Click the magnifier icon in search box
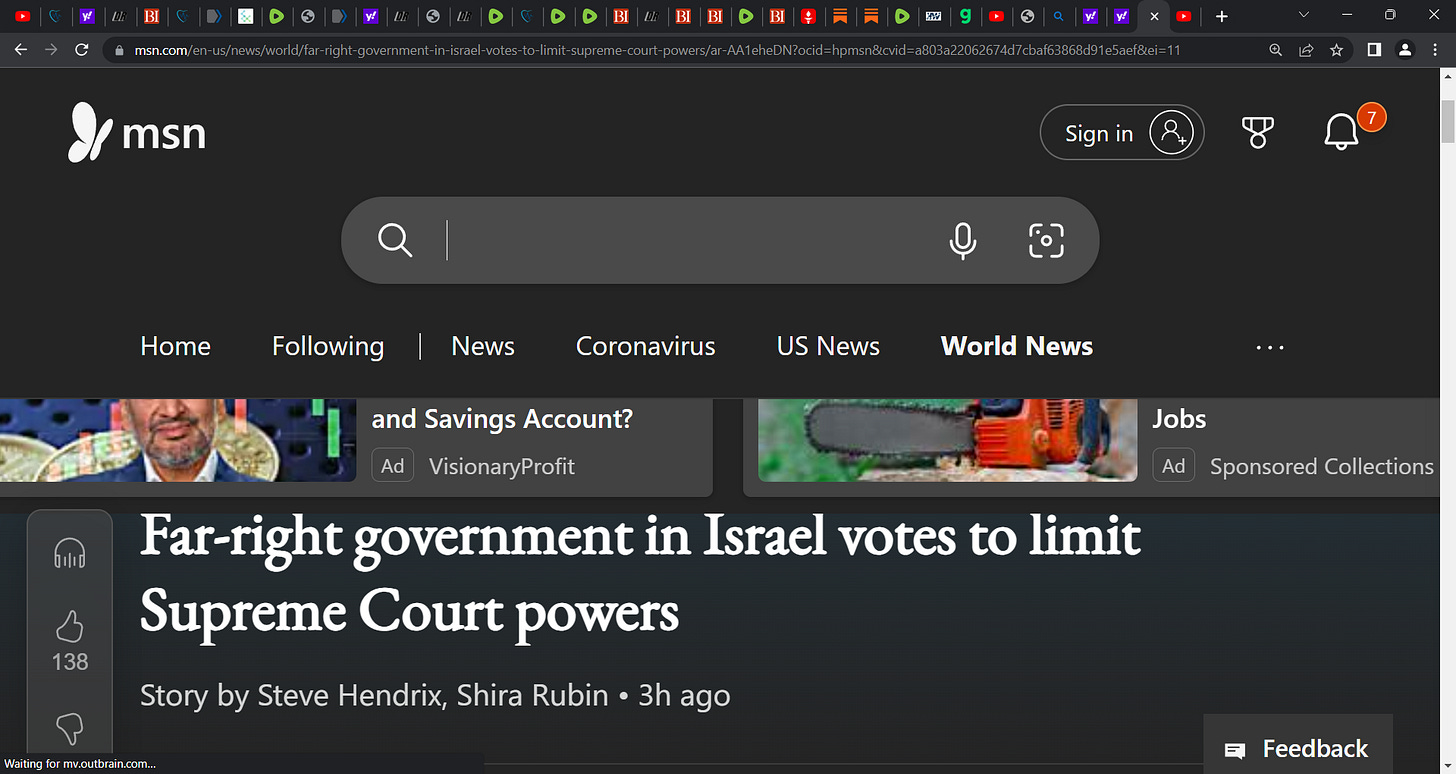 click(395, 240)
